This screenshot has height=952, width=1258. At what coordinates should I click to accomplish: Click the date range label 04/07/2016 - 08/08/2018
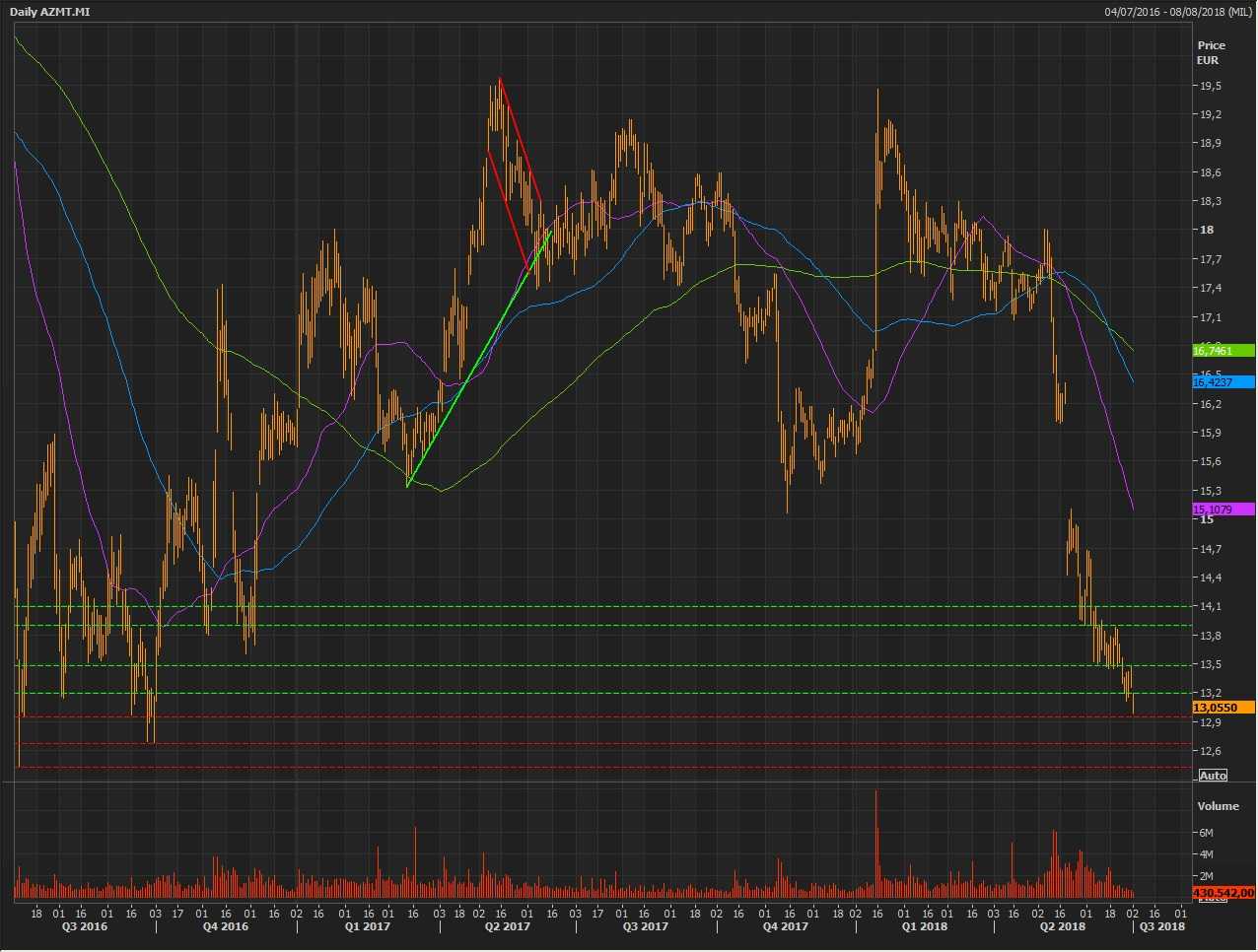pos(1178,12)
